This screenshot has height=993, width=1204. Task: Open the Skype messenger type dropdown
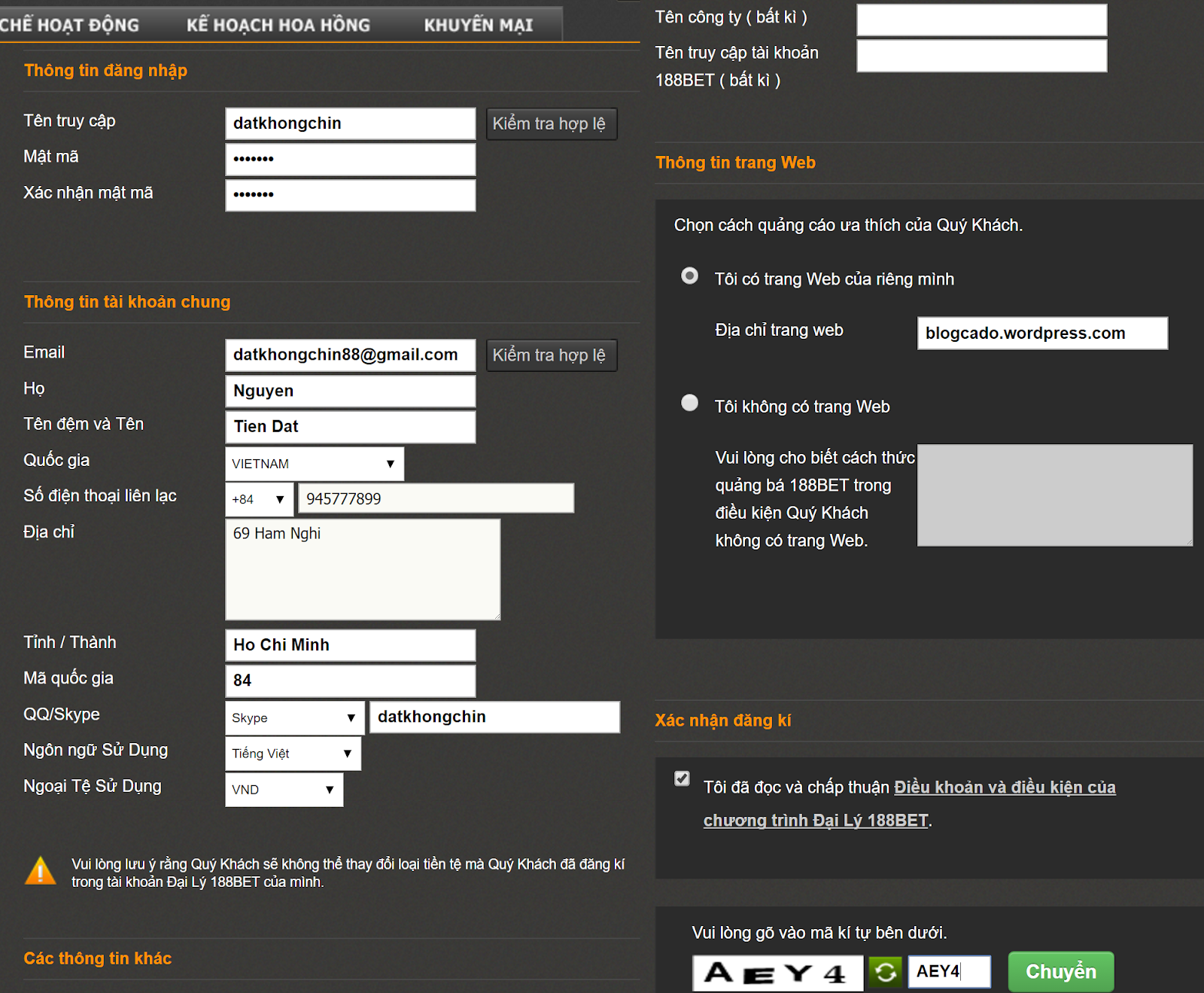click(x=295, y=718)
